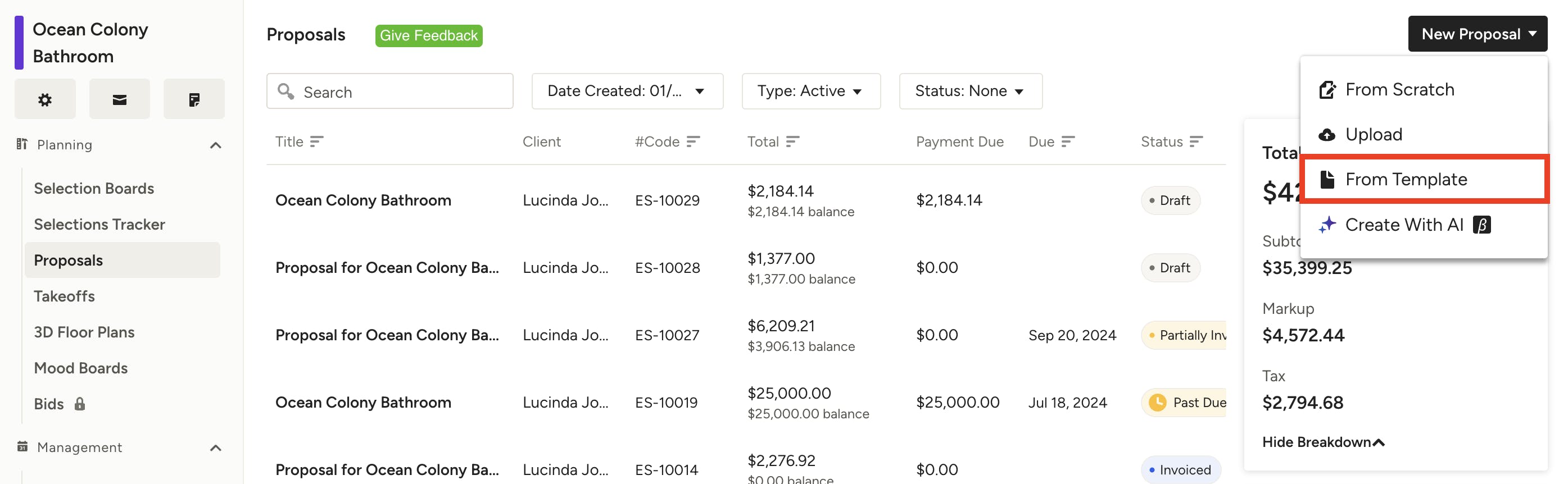Click the New Proposal button

click(x=1477, y=34)
